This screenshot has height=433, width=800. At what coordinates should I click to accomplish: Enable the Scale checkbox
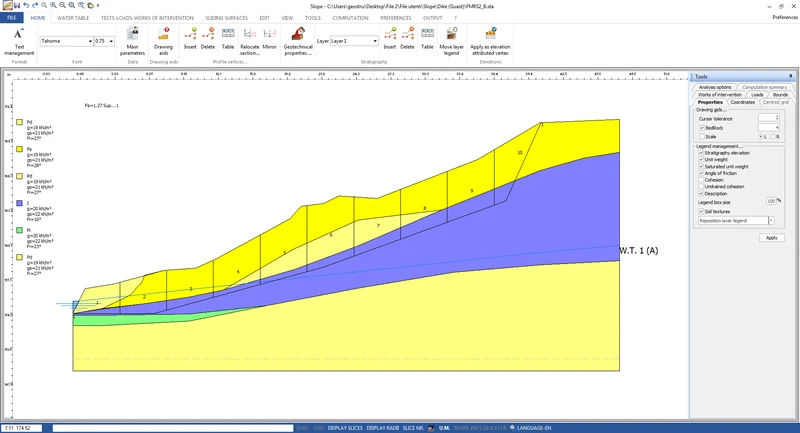pyautogui.click(x=702, y=137)
